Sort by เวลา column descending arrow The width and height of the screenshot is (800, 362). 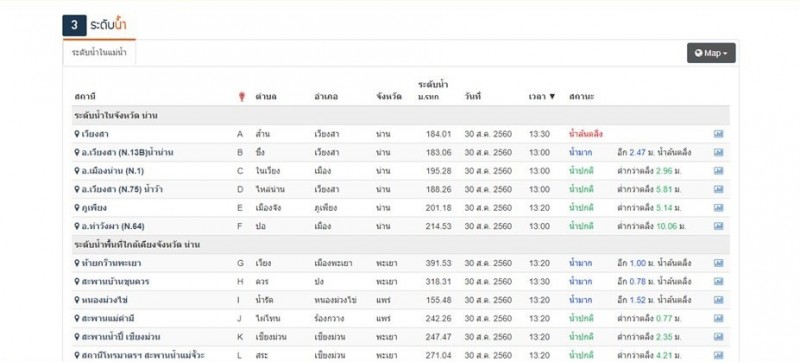pos(552,96)
